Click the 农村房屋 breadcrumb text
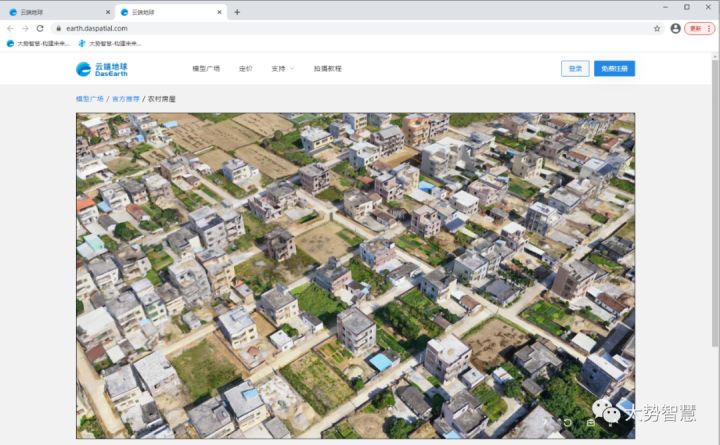Screen dimensions: 720x445 click(161, 99)
